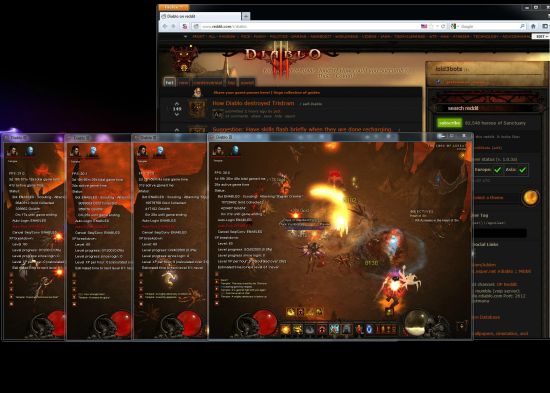Use the health potion slot in large Diablo window
This screenshot has width=550, height=393.
pos(359,329)
